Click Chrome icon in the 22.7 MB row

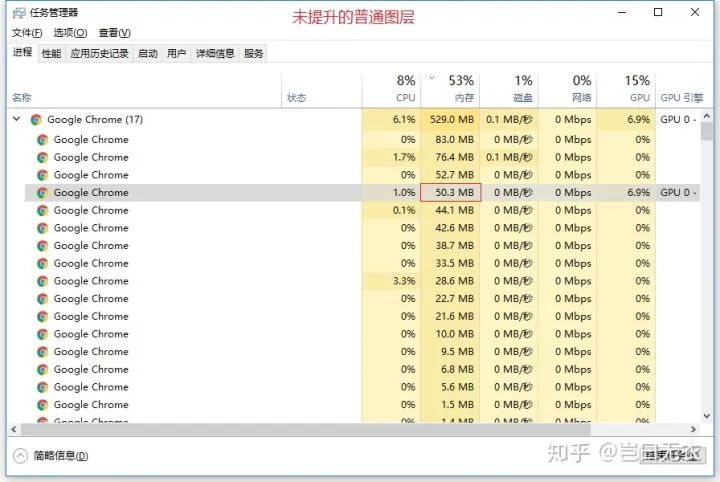43,299
